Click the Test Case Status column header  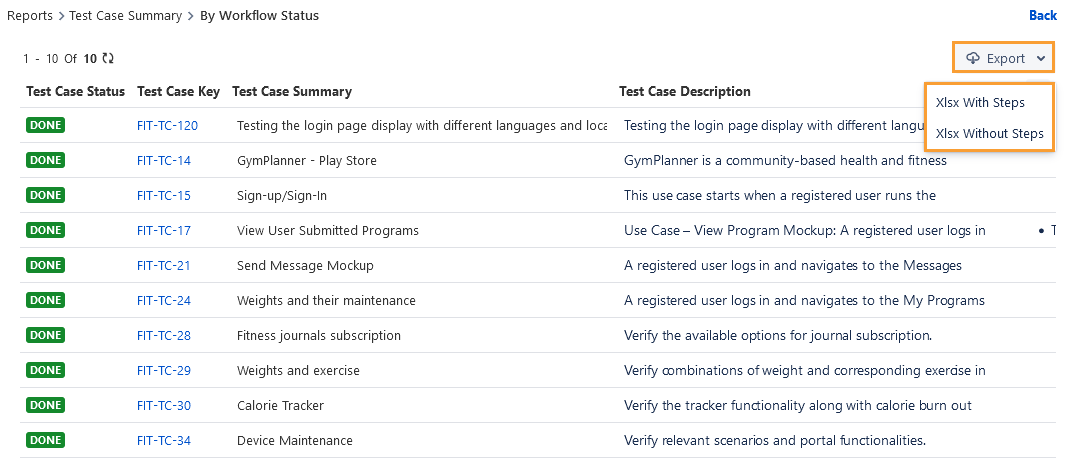(75, 91)
